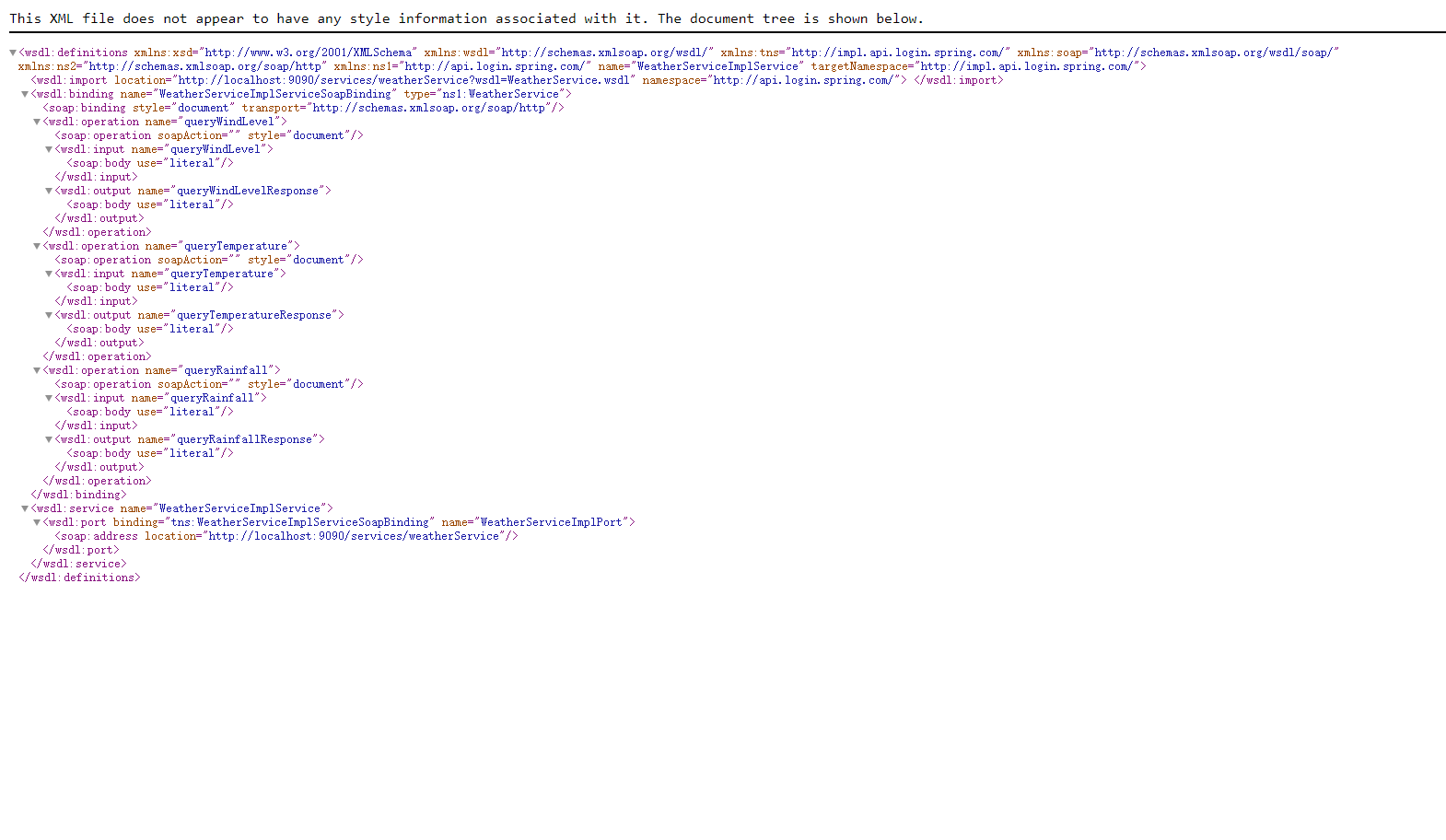Viewport: 1446px width, 840px height.
Task: Collapse the wsdl:operation queryWindLevel node triangle
Action: [37, 122]
